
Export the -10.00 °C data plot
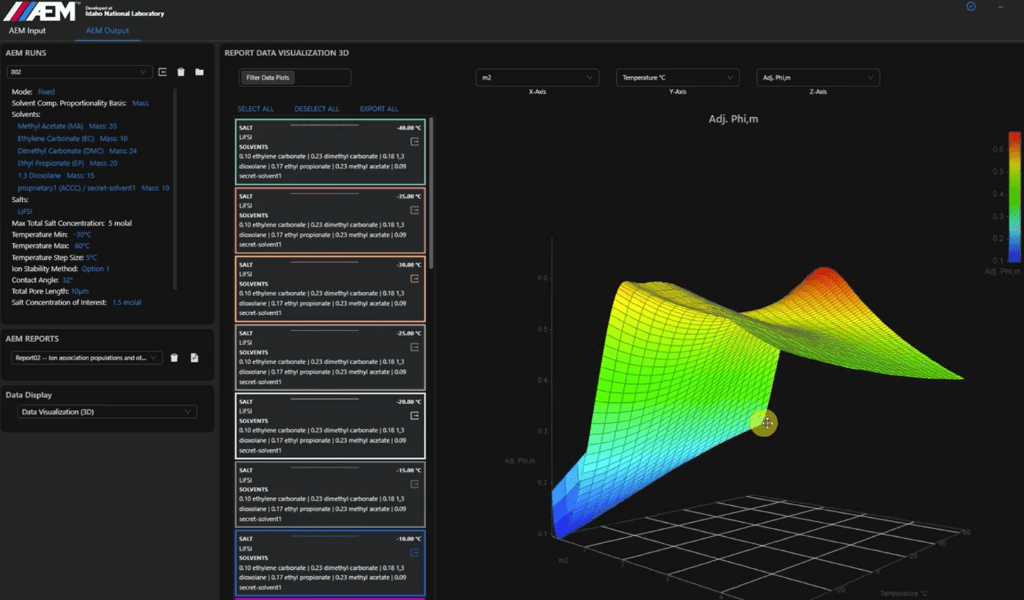[415, 552]
